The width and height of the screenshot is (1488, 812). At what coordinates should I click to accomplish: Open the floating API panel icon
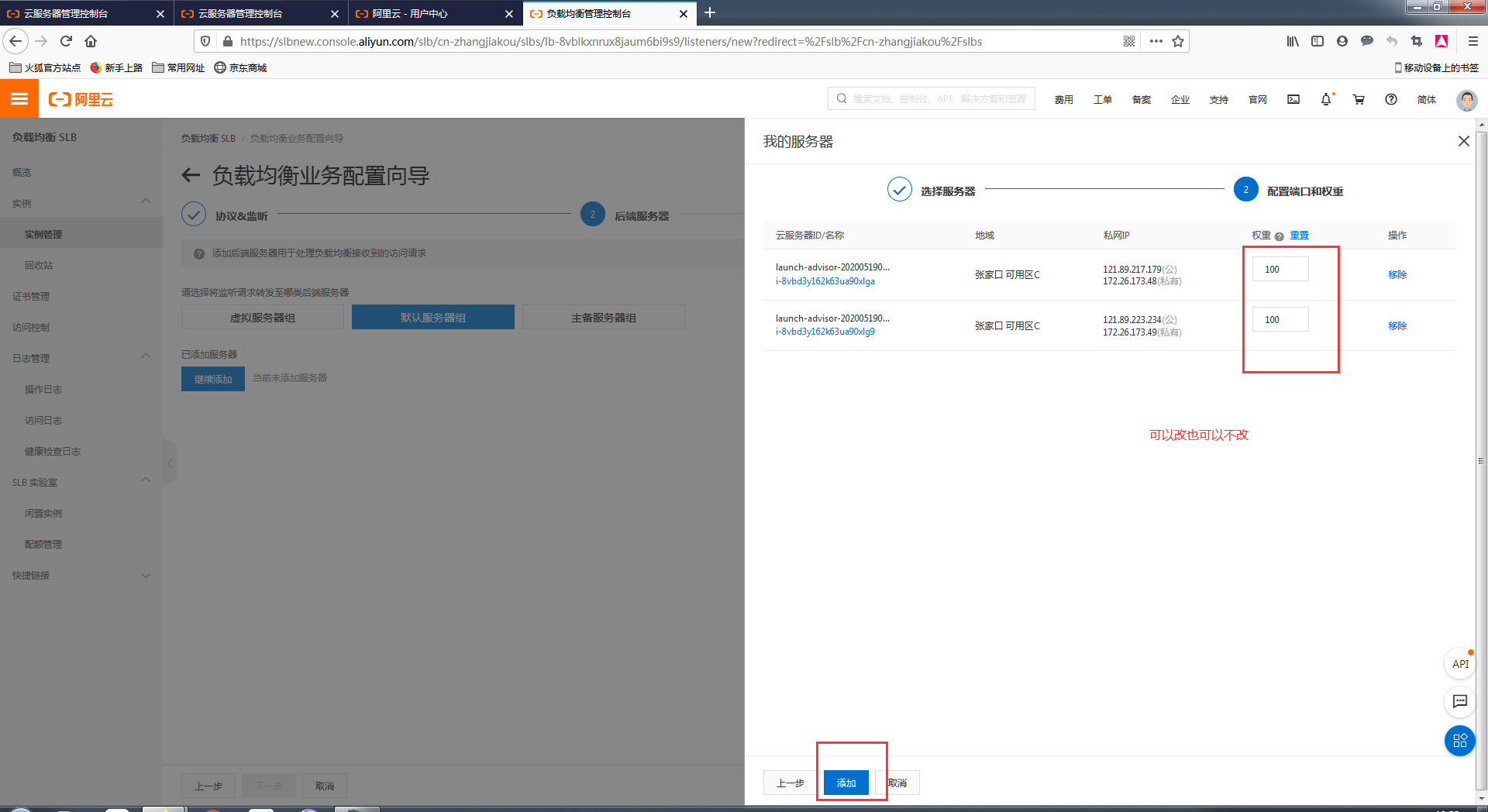[1460, 663]
